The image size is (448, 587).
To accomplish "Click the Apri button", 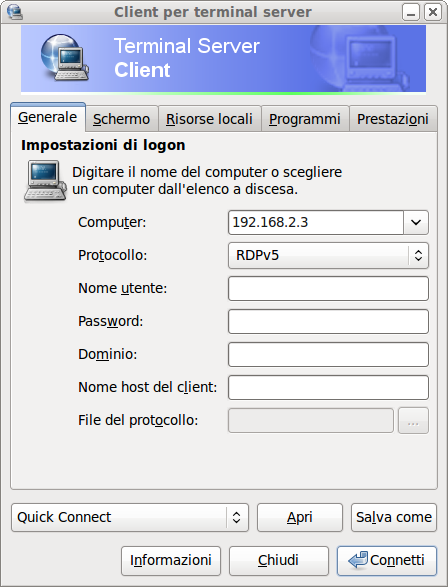I will click(x=300, y=517).
